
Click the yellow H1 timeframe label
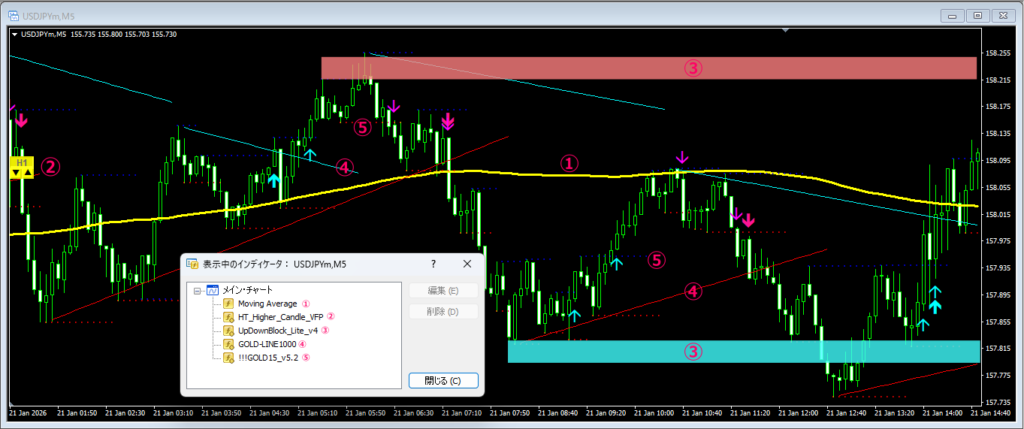pyautogui.click(x=22, y=161)
